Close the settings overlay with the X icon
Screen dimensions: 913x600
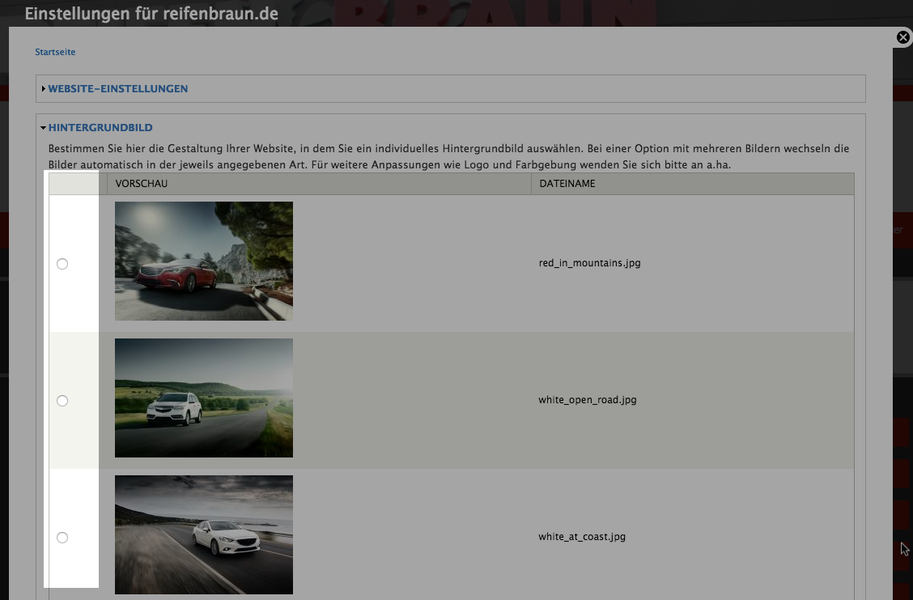pos(902,38)
